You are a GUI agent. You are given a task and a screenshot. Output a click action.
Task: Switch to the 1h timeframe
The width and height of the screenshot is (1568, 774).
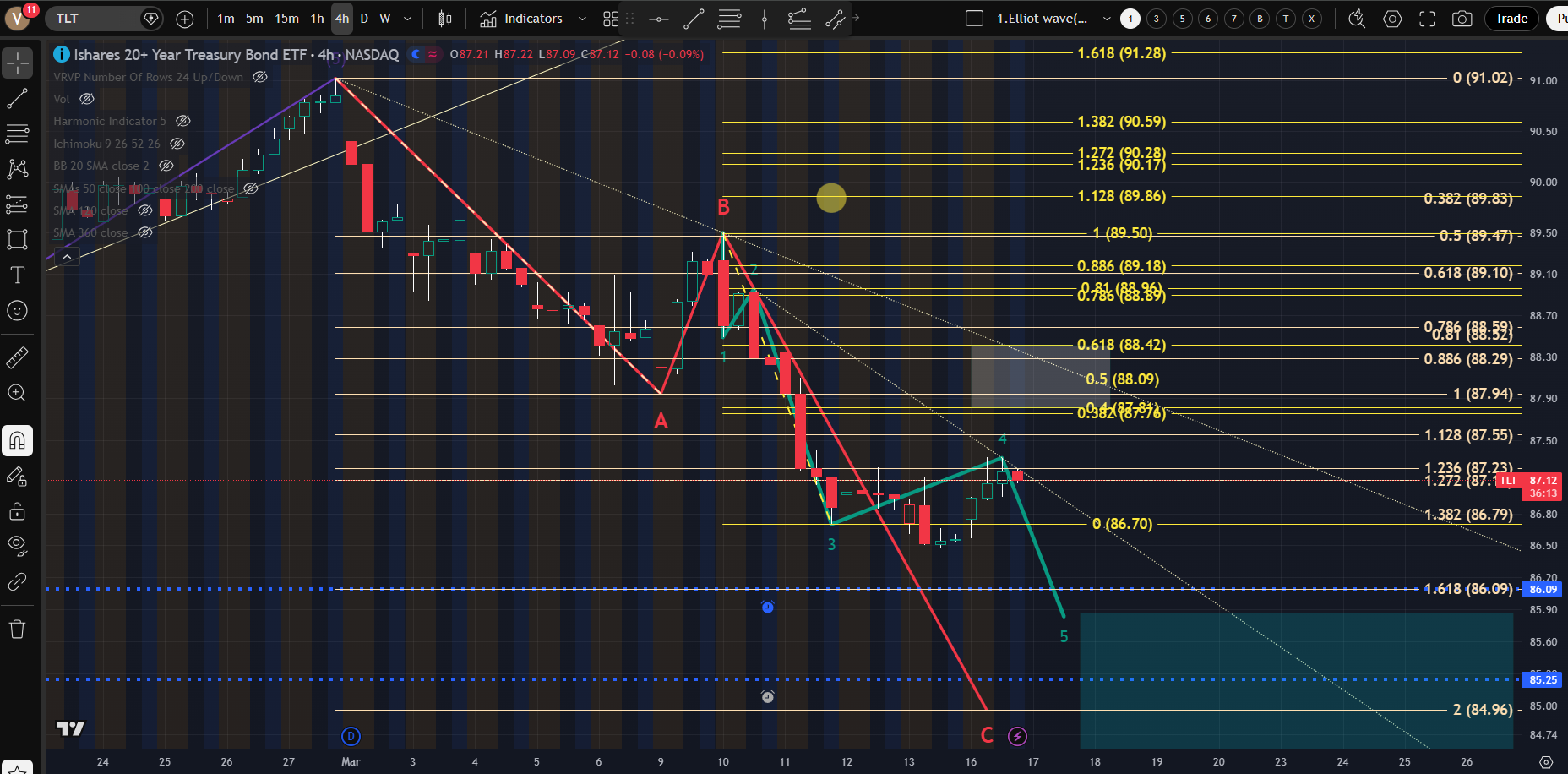coord(317,19)
